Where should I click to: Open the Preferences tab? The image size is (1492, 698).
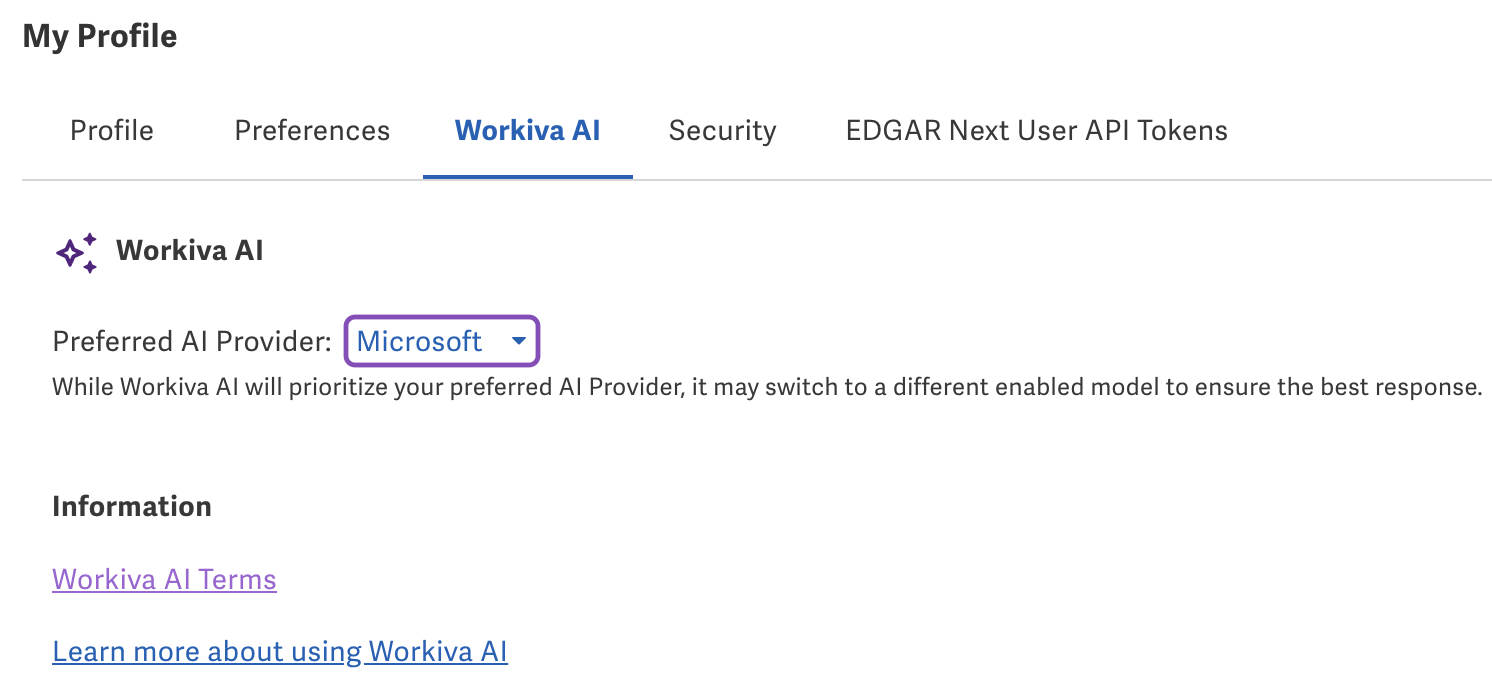point(312,130)
